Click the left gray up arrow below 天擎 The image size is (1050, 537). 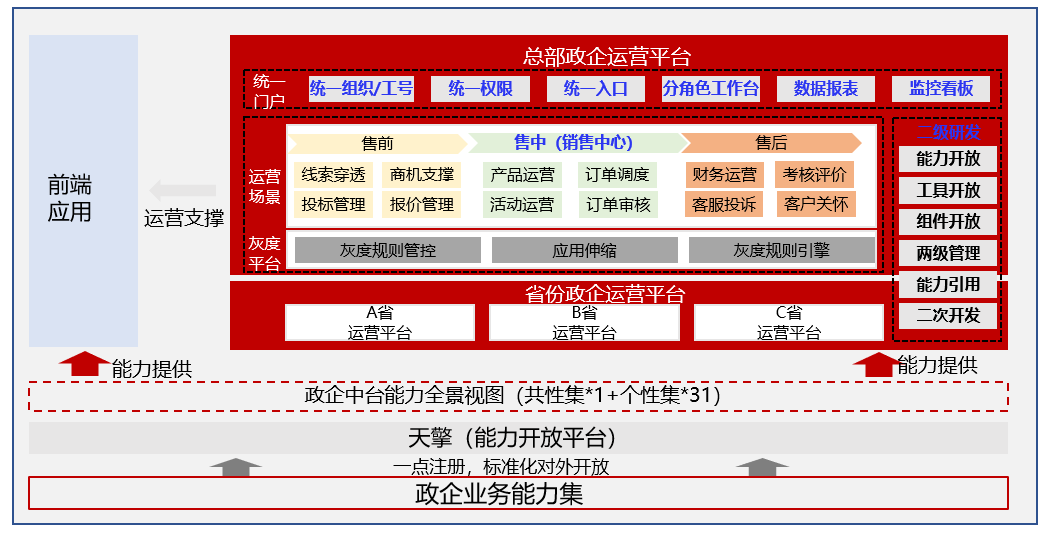(236, 465)
